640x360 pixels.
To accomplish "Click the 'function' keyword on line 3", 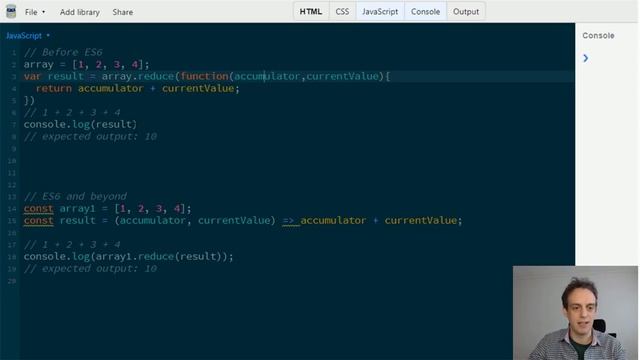I will click(204, 76).
